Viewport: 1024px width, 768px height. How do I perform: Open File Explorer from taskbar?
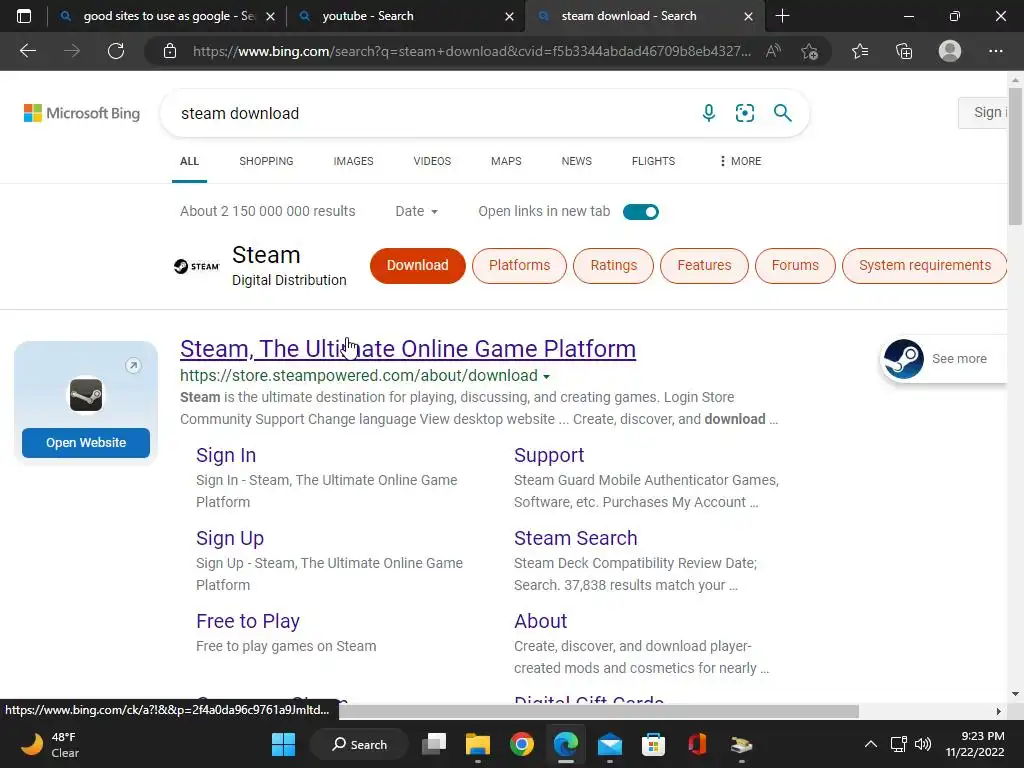coord(477,744)
